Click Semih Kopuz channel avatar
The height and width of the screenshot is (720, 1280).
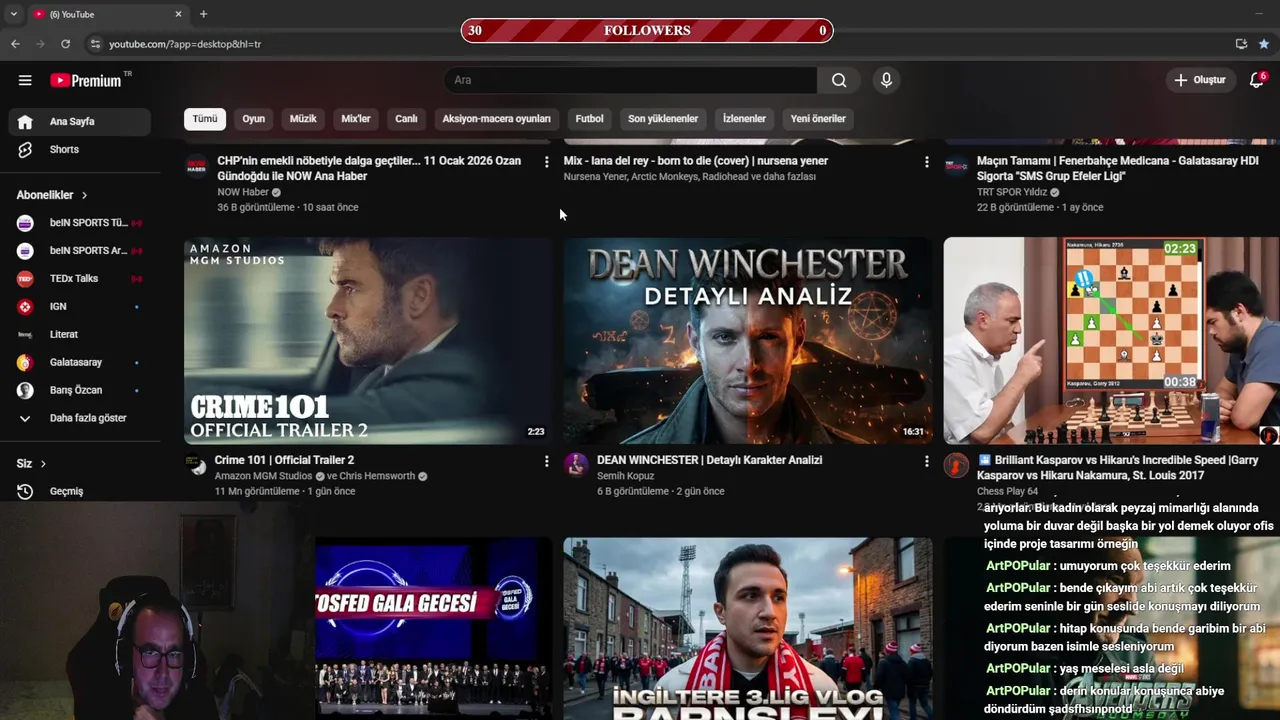tap(576, 465)
